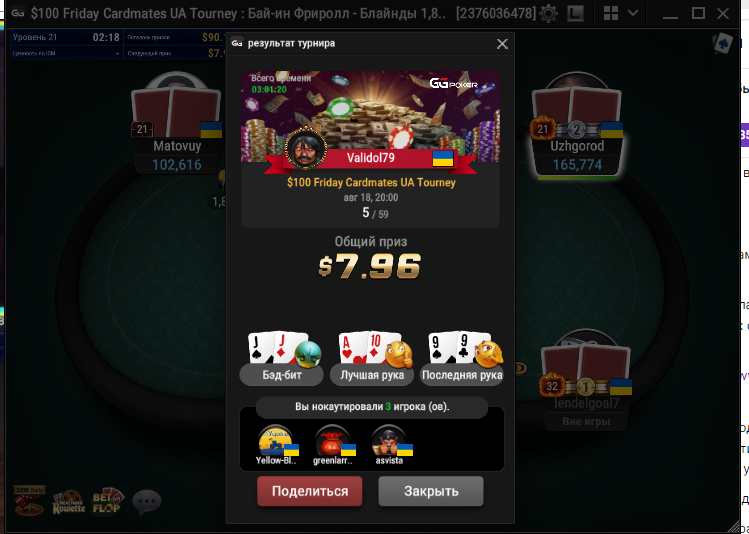Click the card deck icon top right
Viewport: 749px width, 534px height.
coord(723,43)
